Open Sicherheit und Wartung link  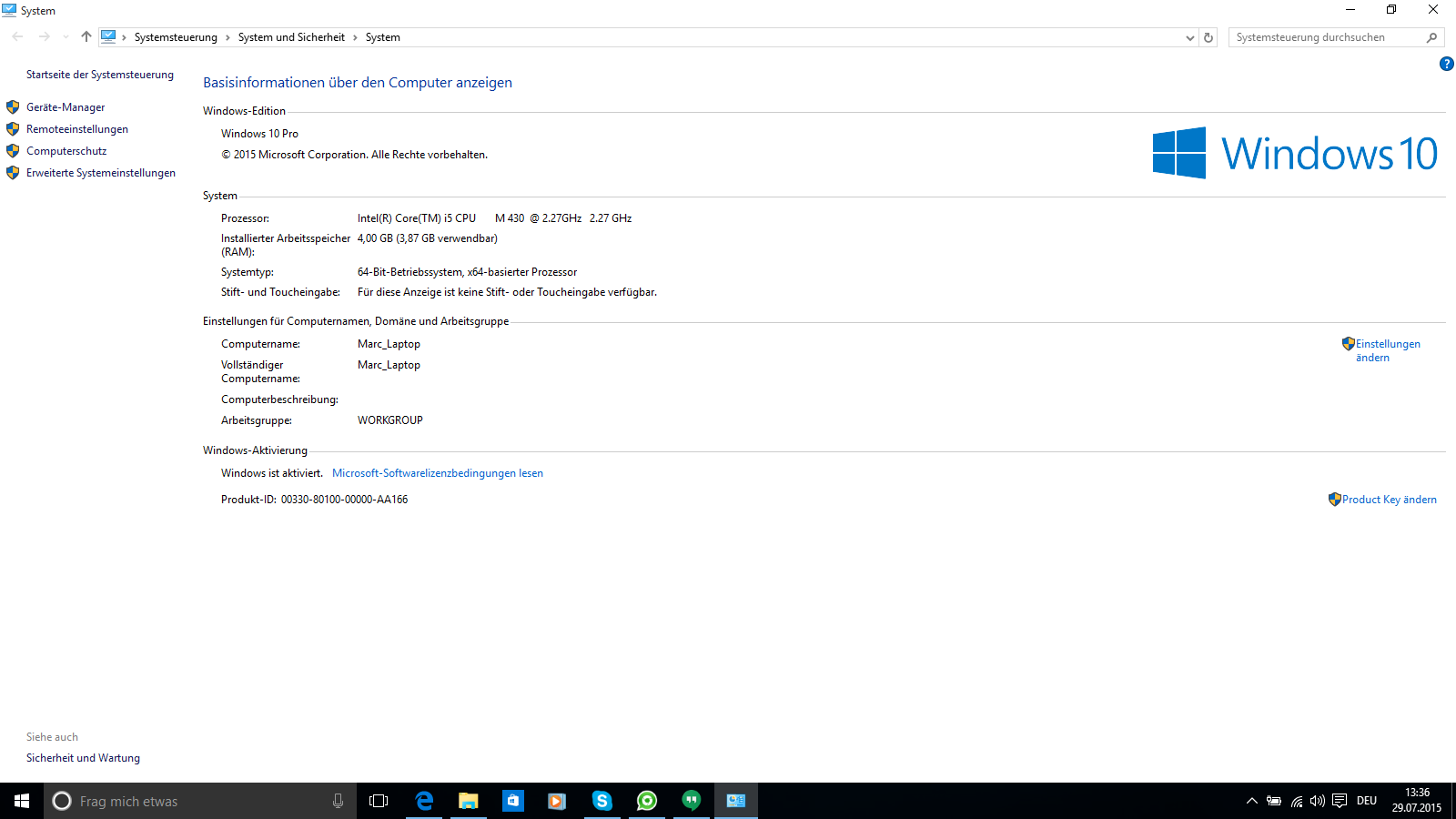pos(83,758)
